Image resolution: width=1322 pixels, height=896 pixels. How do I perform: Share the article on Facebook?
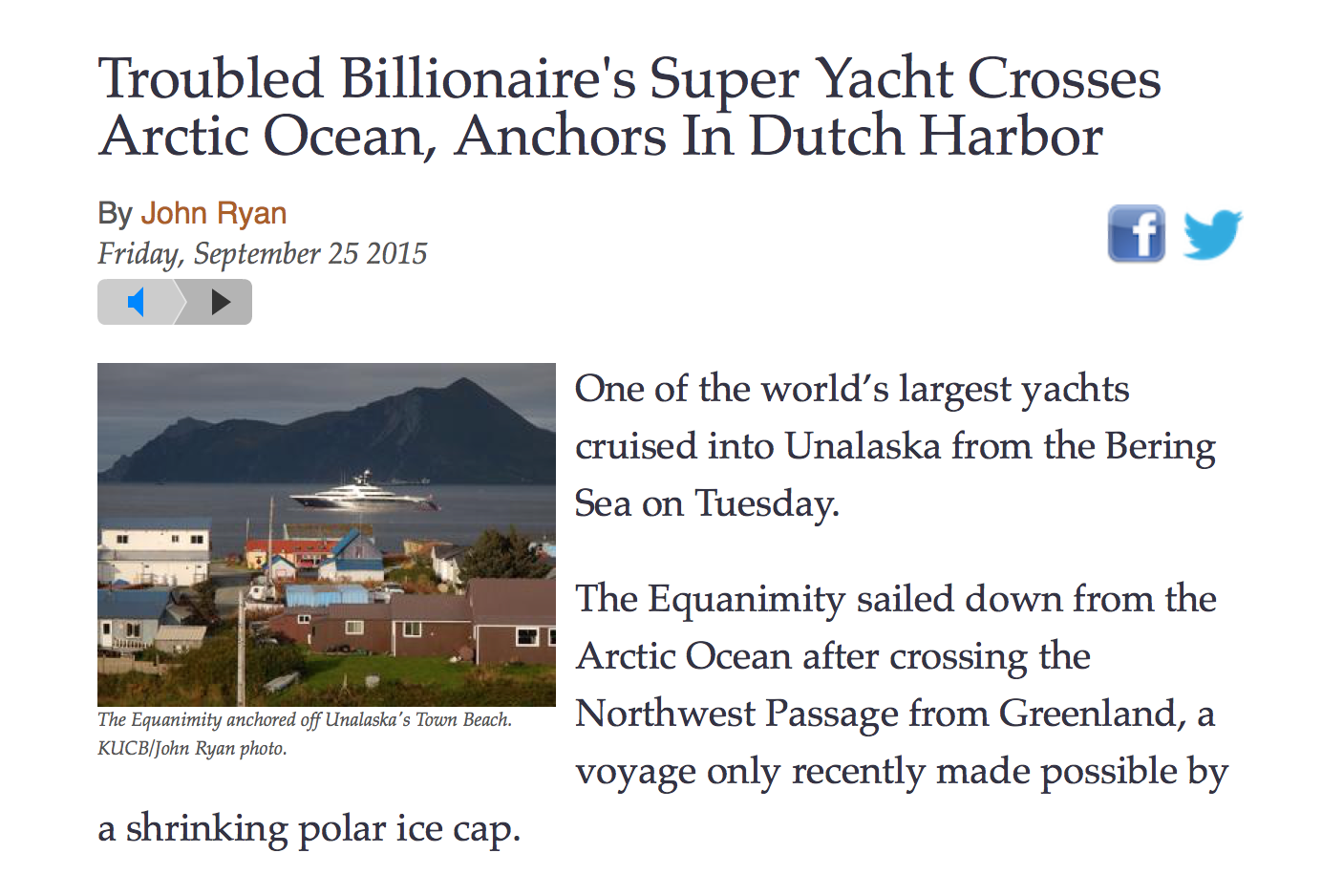[x=1136, y=233]
